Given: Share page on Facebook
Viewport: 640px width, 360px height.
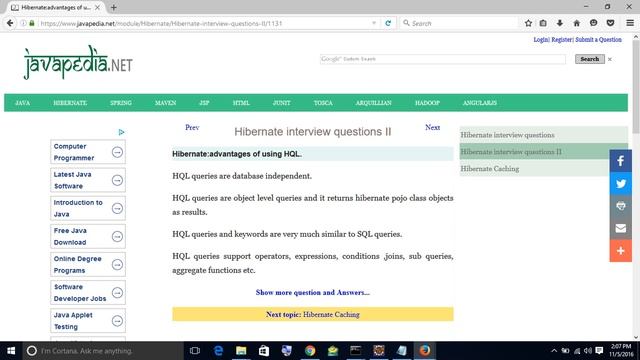Looking at the screenshot, I should [620, 161].
